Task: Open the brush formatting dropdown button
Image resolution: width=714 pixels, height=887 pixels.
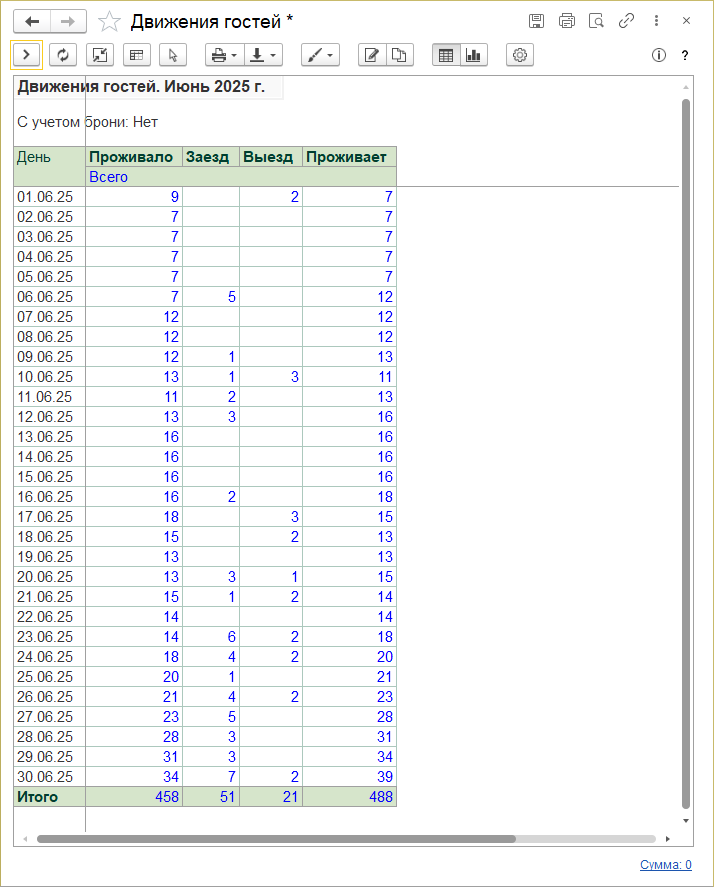Action: (x=320, y=55)
